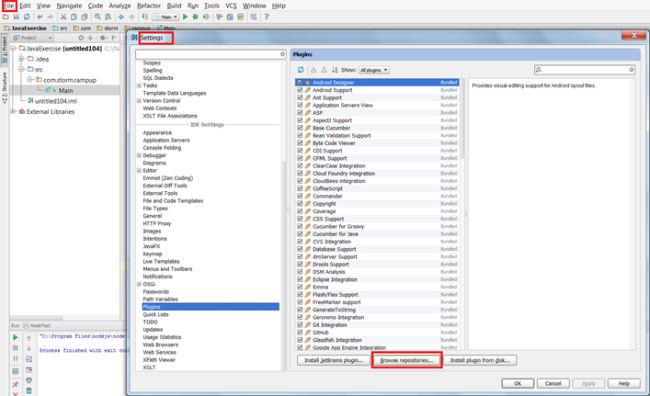Click the Cut scissors toolbar icon
Screen dimensions: 650x396
[x=63, y=17]
